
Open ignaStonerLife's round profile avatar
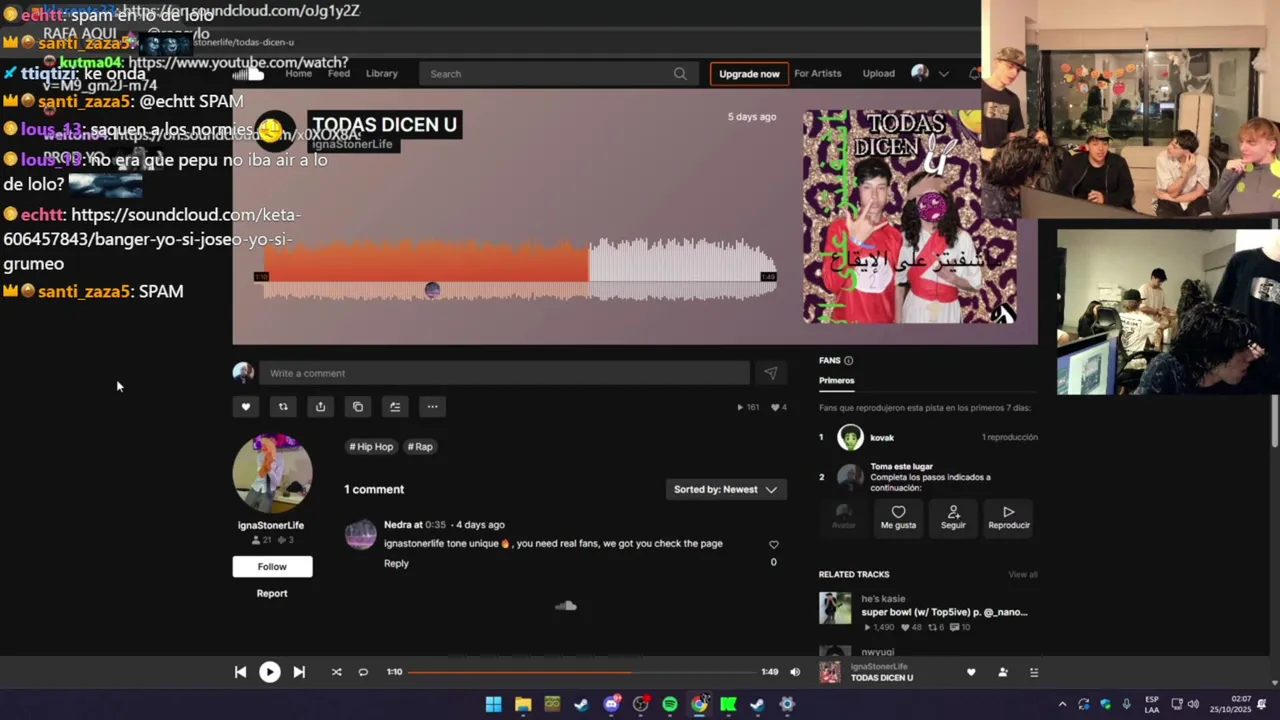point(272,473)
